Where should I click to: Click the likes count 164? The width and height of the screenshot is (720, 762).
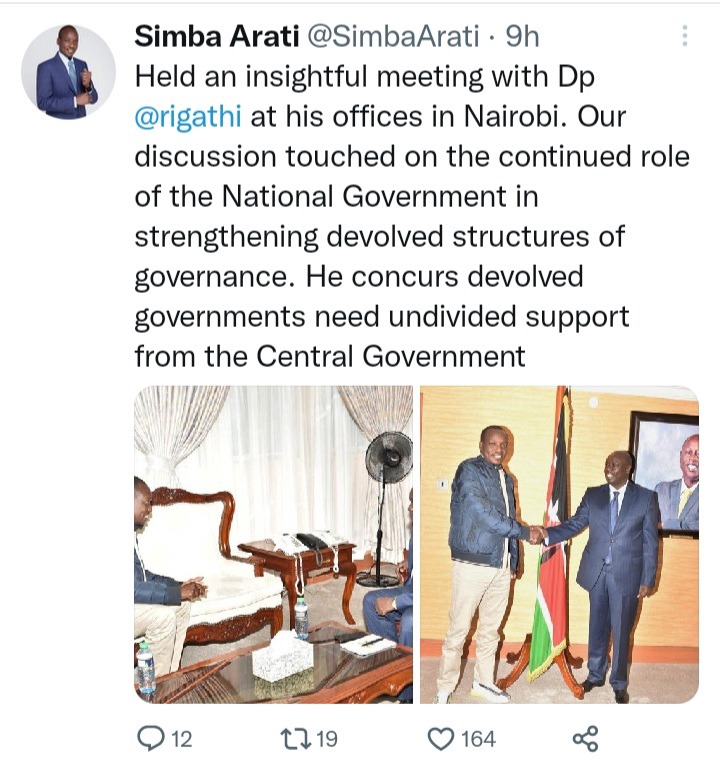tap(478, 739)
